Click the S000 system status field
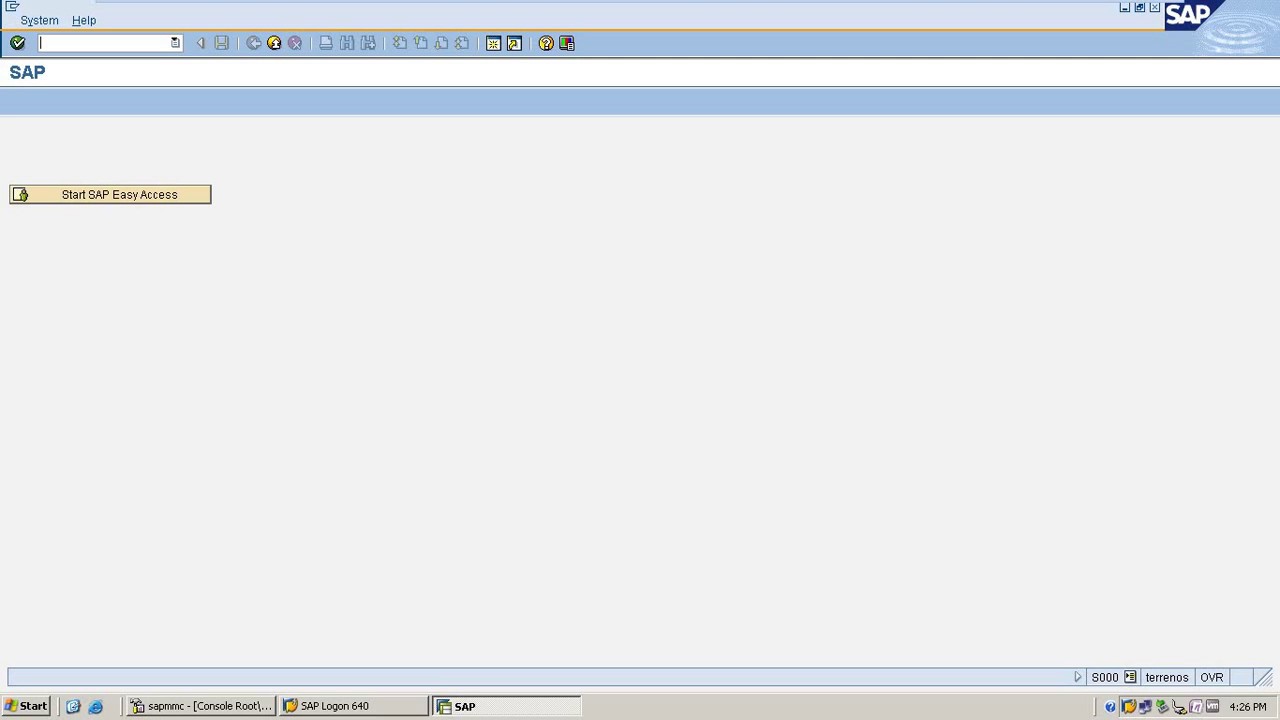This screenshot has width=1280, height=720. click(1105, 677)
